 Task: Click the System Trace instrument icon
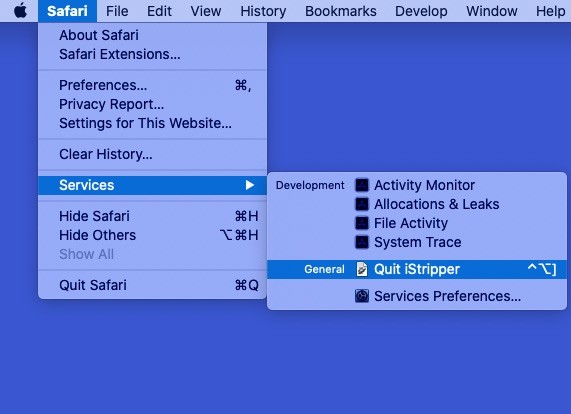[362, 242]
